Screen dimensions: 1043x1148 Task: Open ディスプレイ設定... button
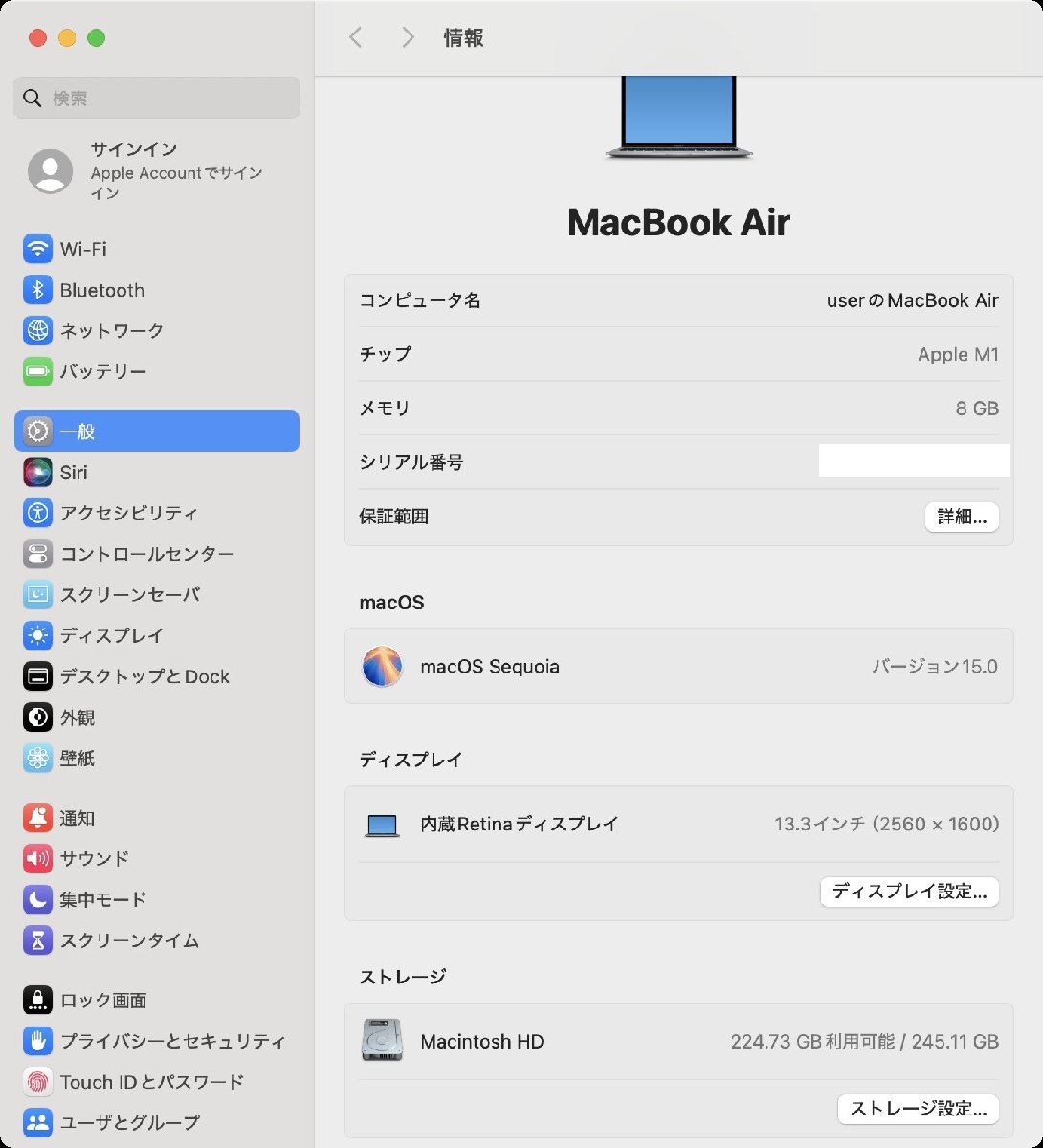tap(909, 892)
